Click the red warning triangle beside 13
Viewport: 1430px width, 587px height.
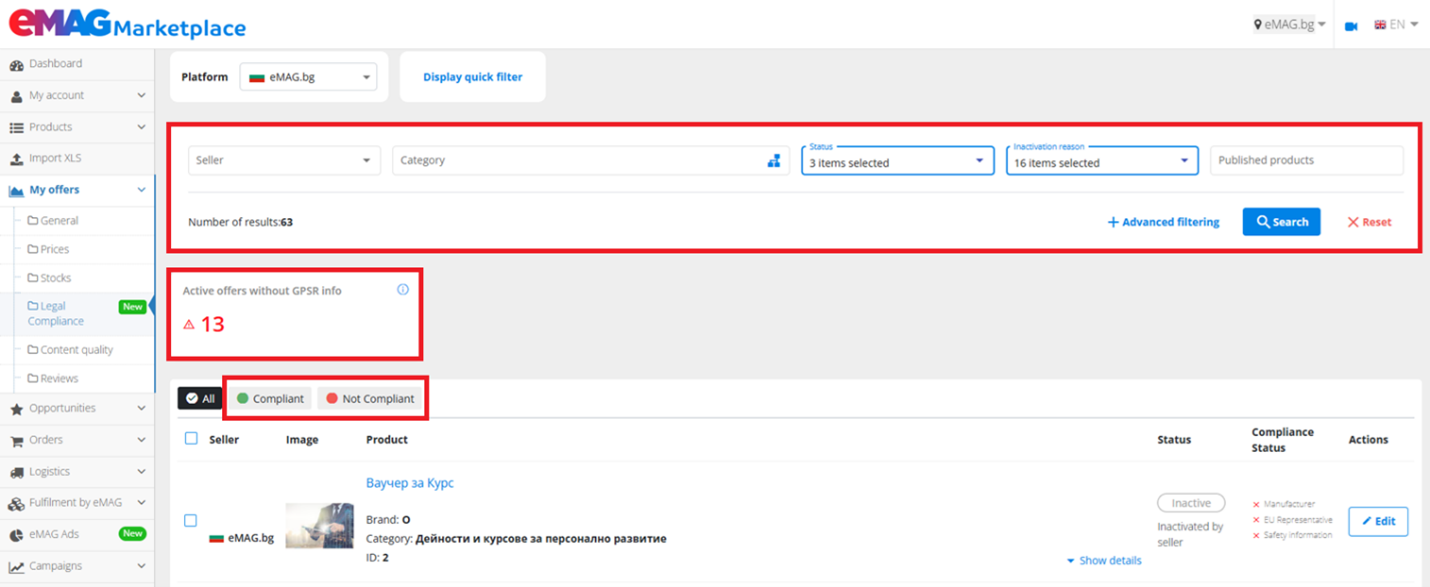(x=189, y=324)
